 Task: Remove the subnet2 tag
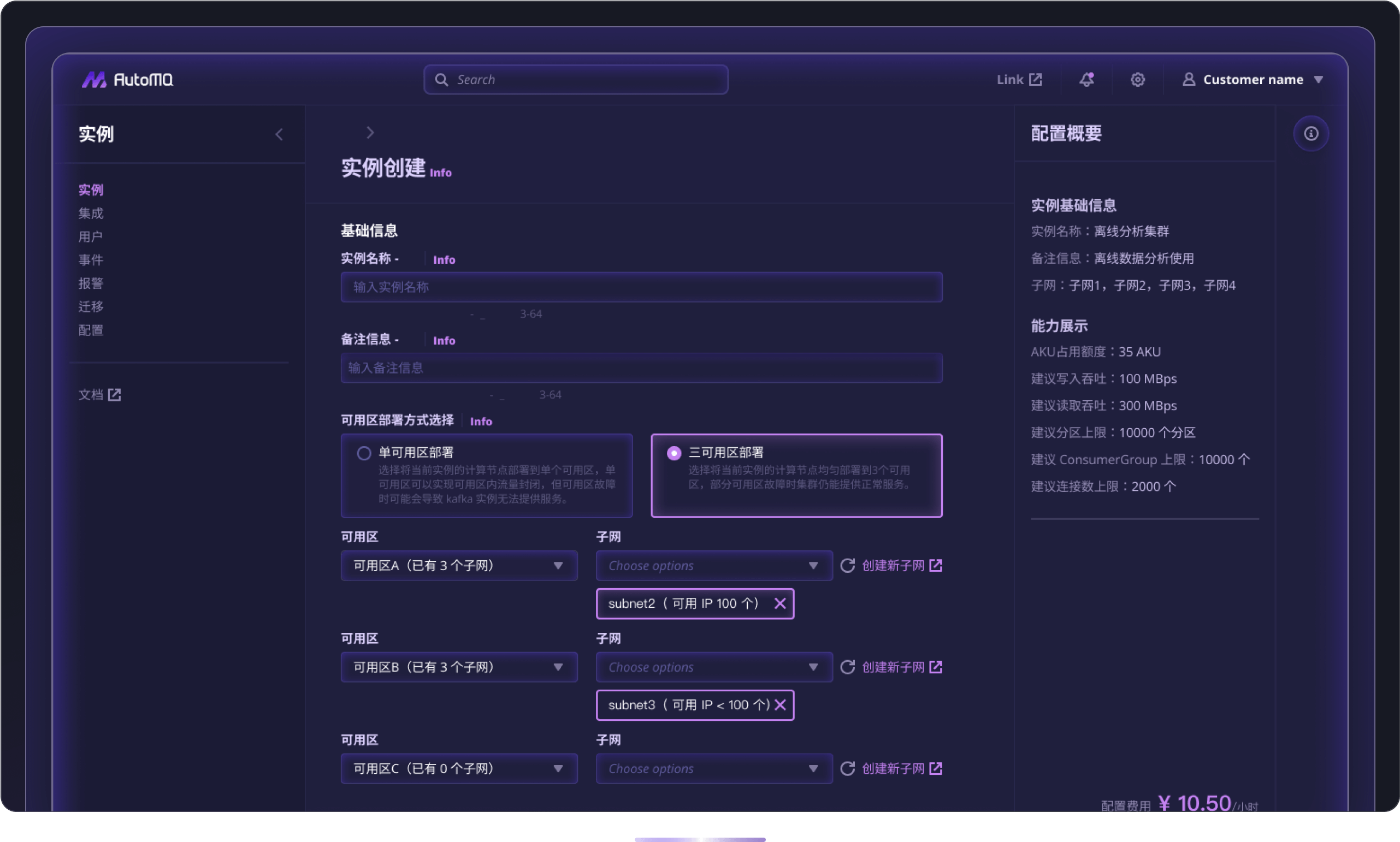pos(779,604)
